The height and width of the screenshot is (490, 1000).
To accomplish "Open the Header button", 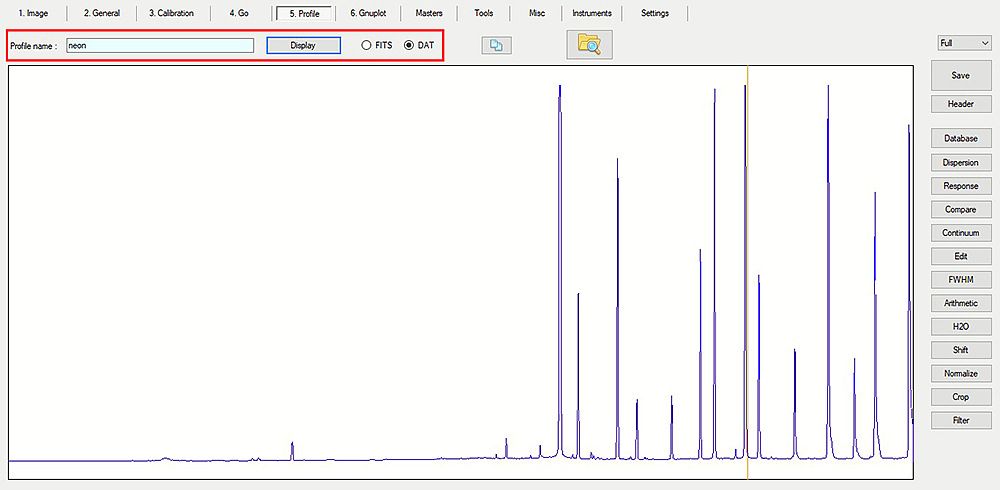I will pyautogui.click(x=960, y=104).
